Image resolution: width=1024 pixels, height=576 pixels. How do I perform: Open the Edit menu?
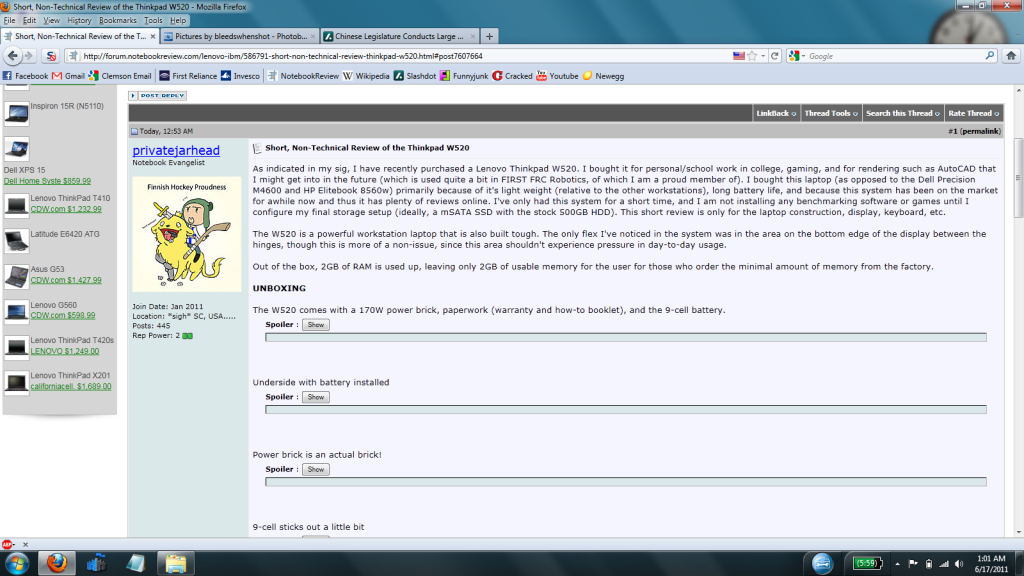click(x=29, y=20)
